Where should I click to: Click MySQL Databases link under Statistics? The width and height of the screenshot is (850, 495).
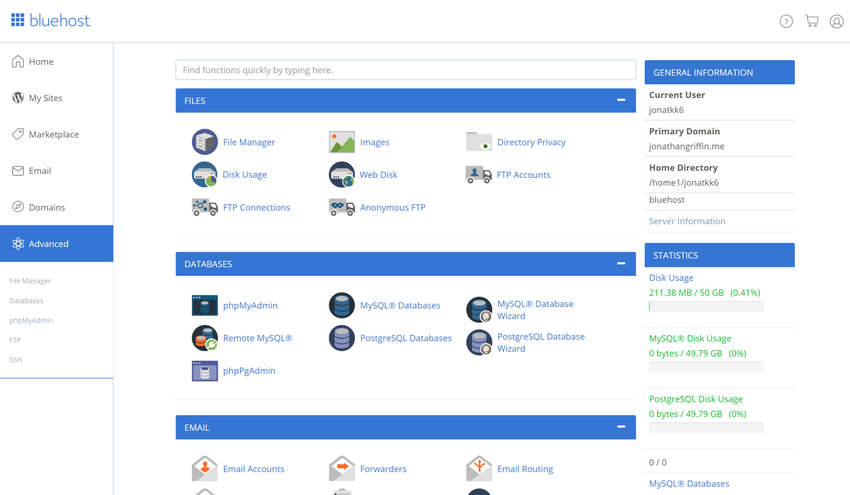point(689,484)
